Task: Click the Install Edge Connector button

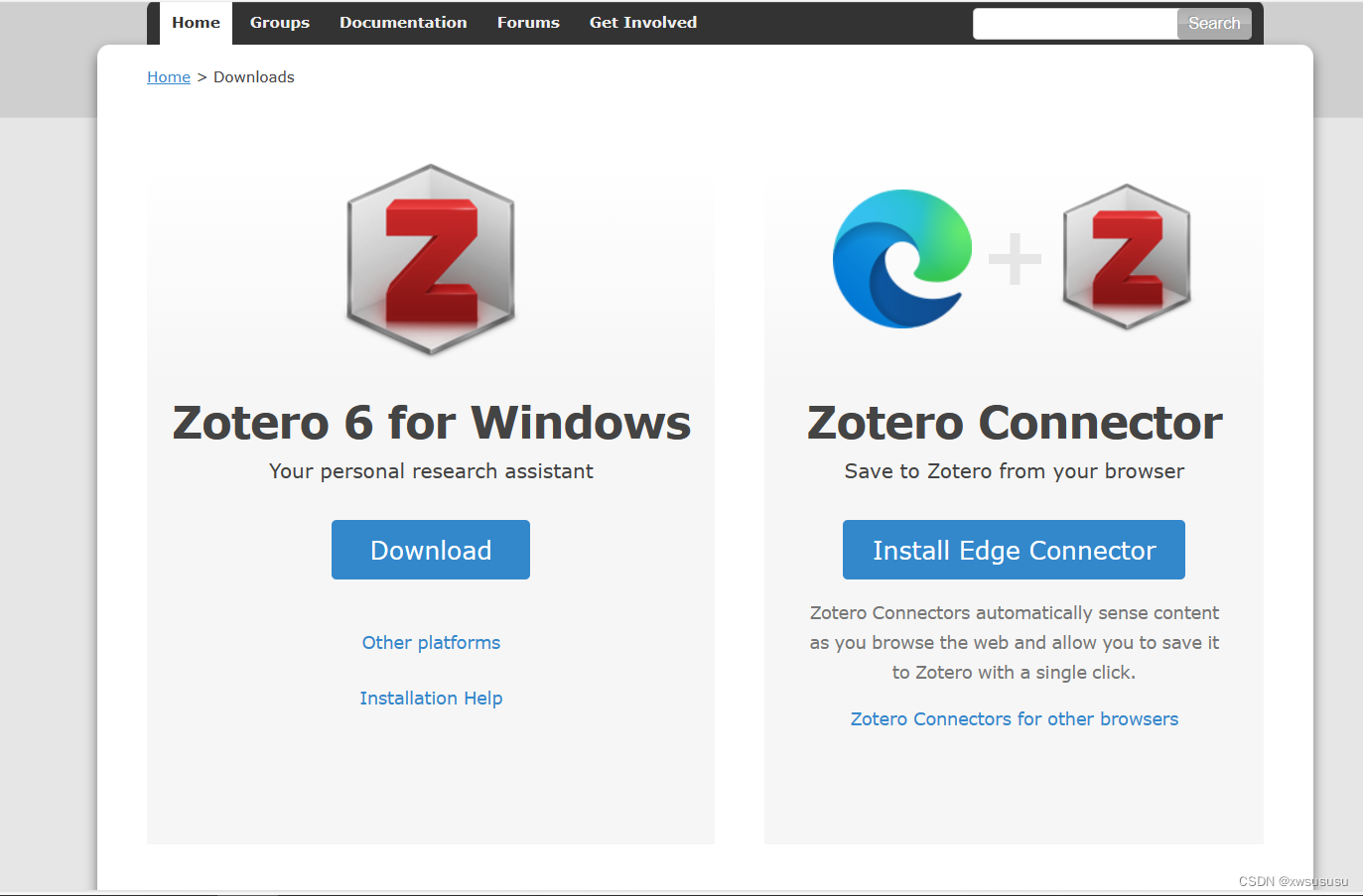Action: coord(1014,550)
